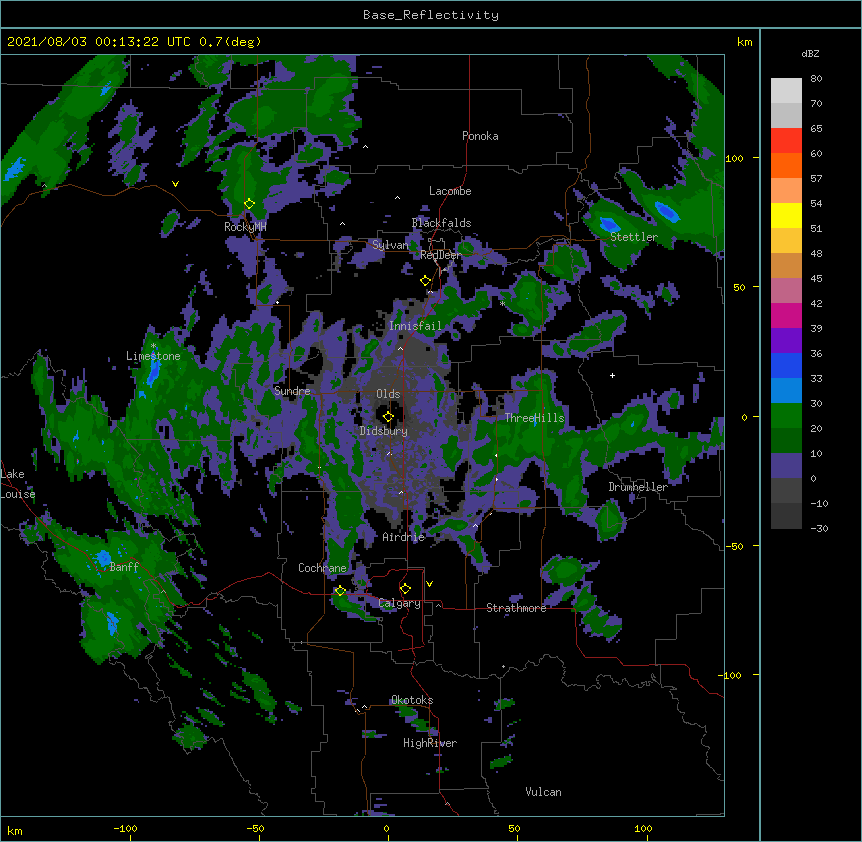862x842 pixels.
Task: Click the yellow radar site diamond between Olds and Didsbury
Action: click(388, 417)
